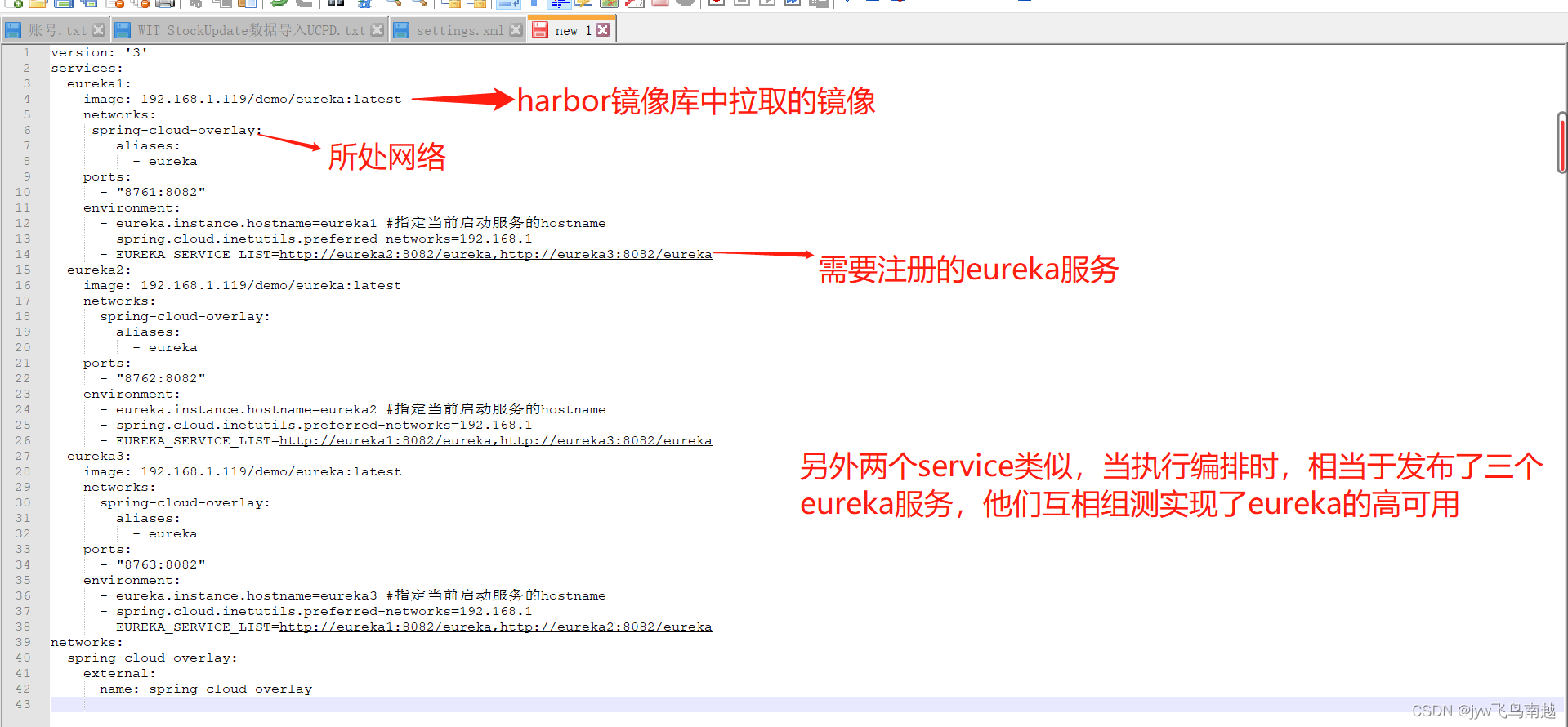
Task: Click the image line on line 4
Action: tap(242, 99)
